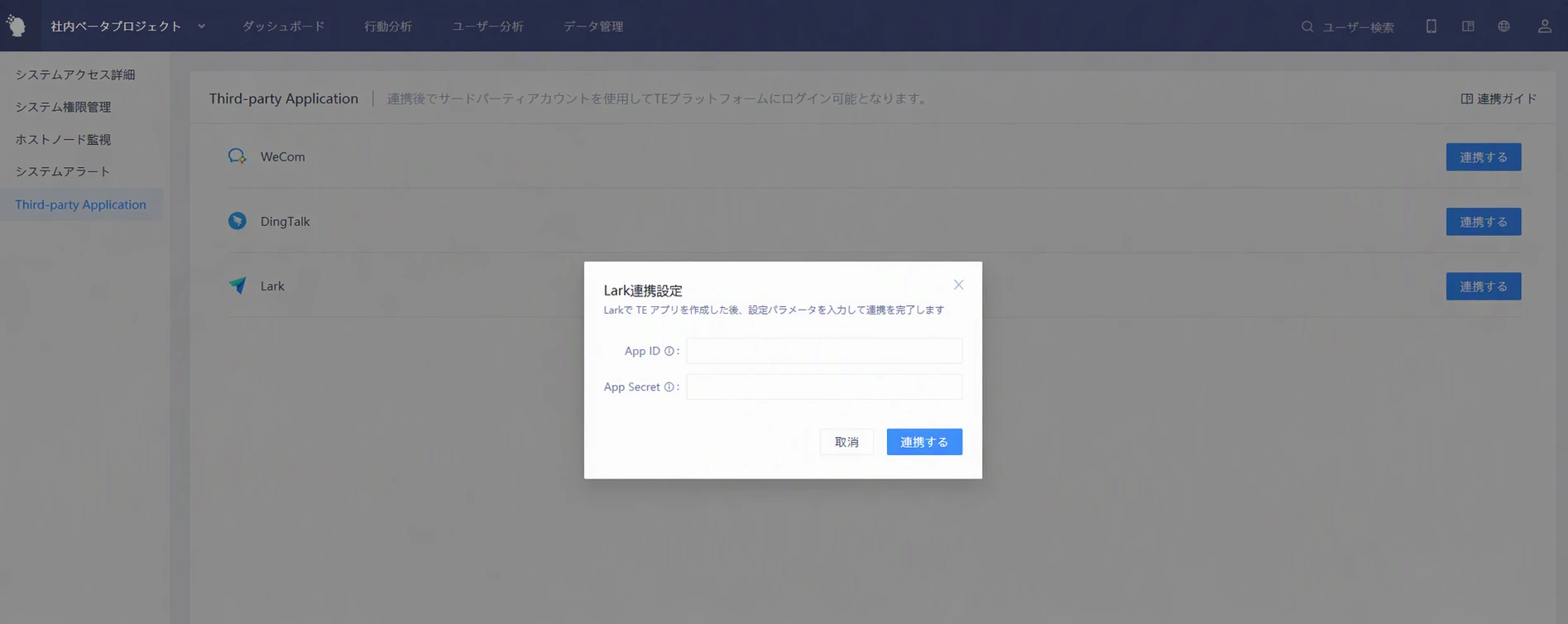Image resolution: width=1568 pixels, height=624 pixels.
Task: Go to システムアラート in sidebar
Action: [63, 171]
